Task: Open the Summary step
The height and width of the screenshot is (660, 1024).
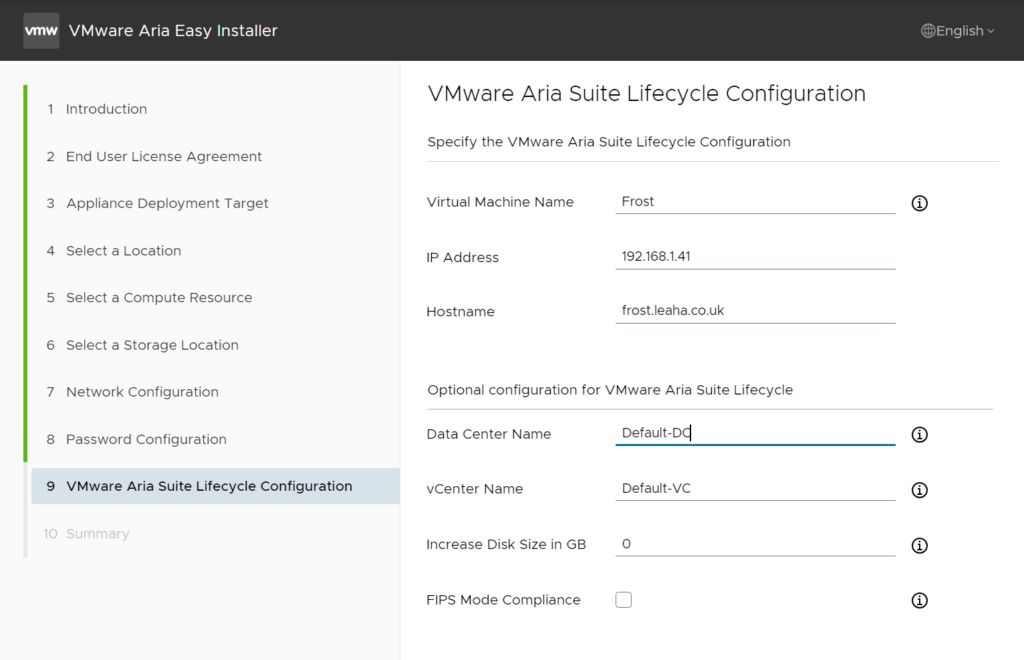Action: pyautogui.click(x=214, y=533)
